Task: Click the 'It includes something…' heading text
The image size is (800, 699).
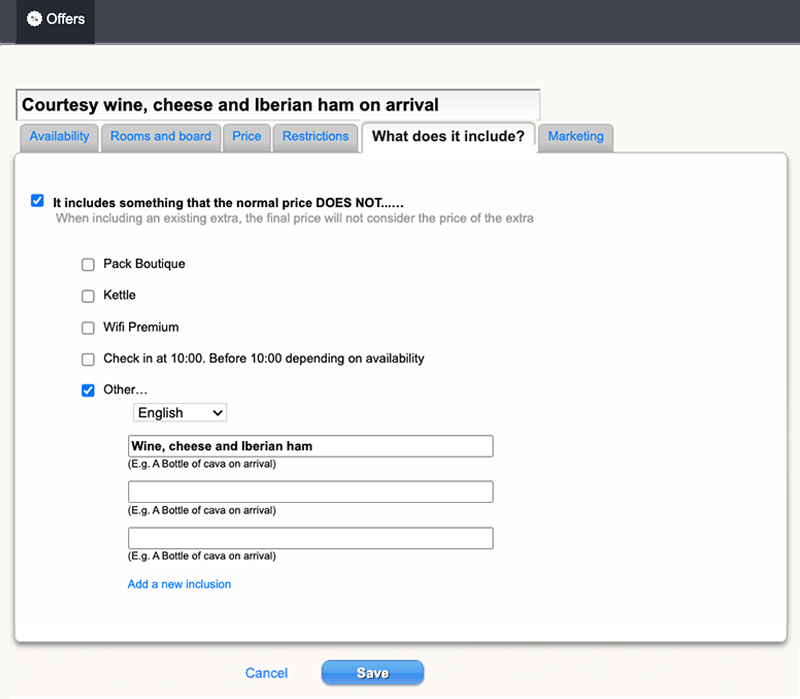Action: pyautogui.click(x=228, y=203)
